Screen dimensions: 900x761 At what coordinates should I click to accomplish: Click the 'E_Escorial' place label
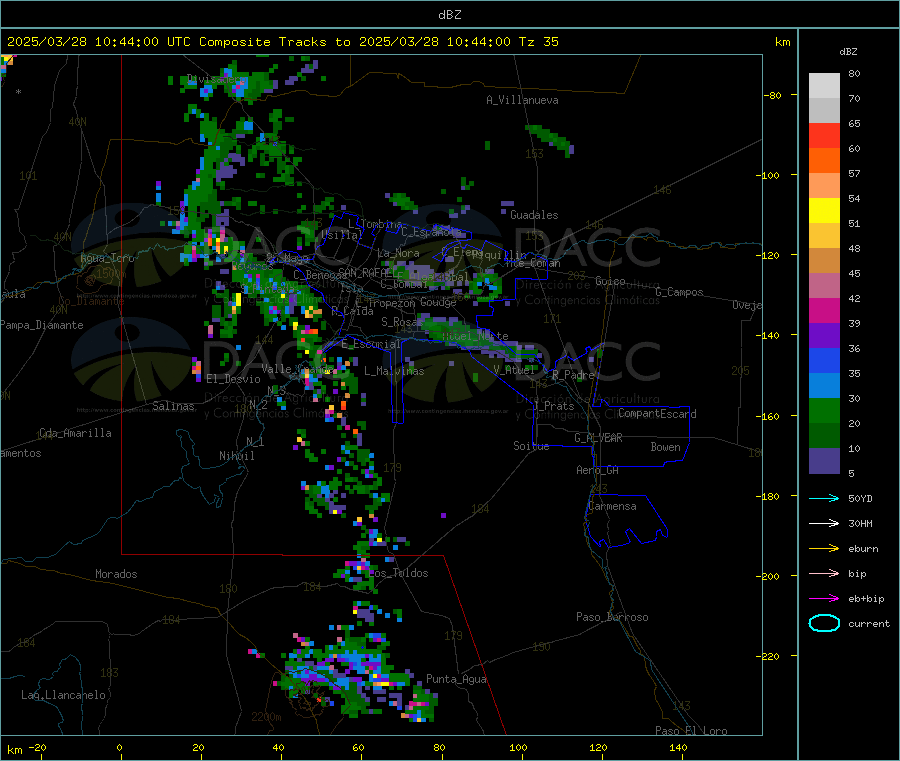point(371,344)
